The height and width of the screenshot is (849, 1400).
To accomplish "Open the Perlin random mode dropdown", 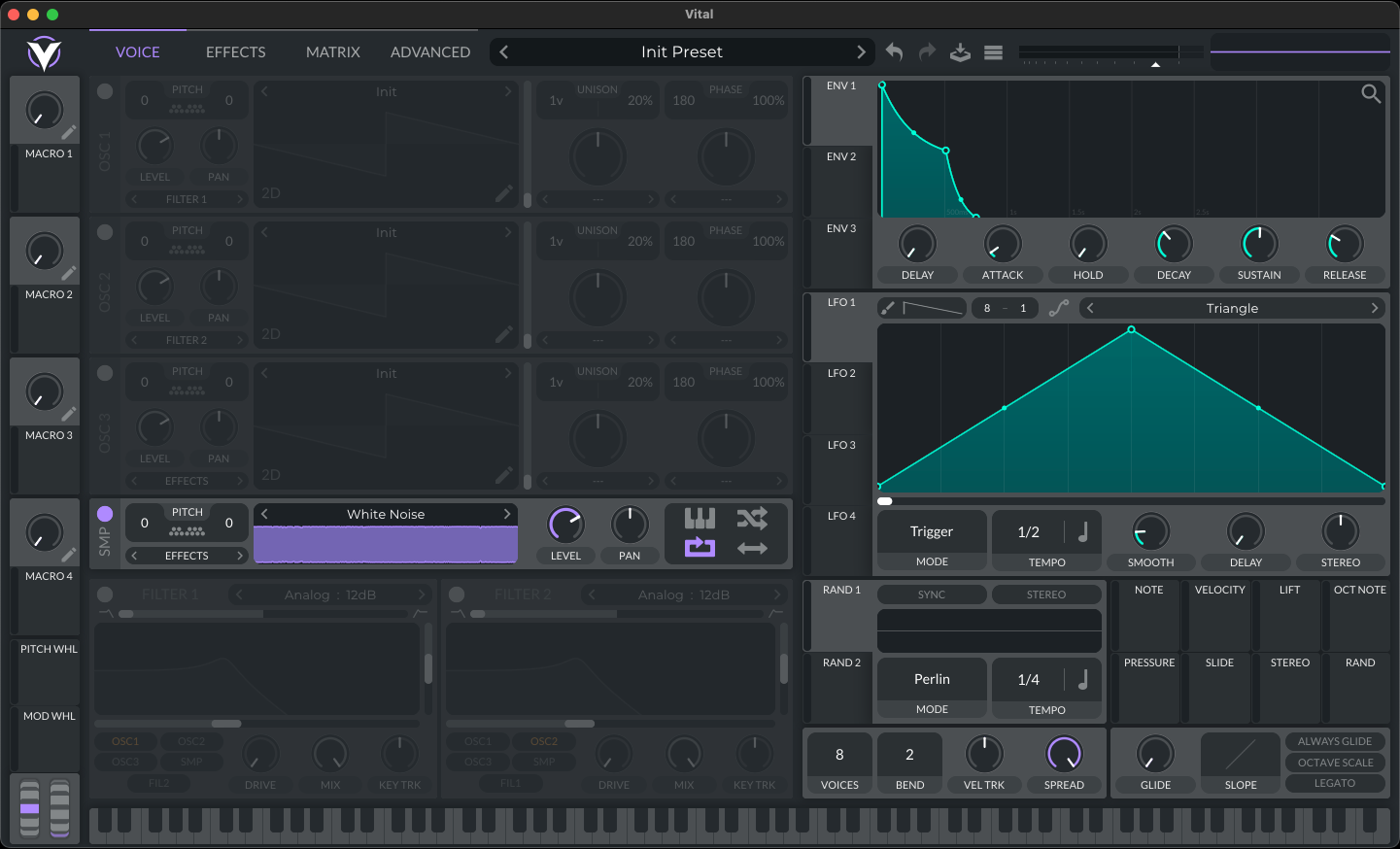I will point(932,680).
